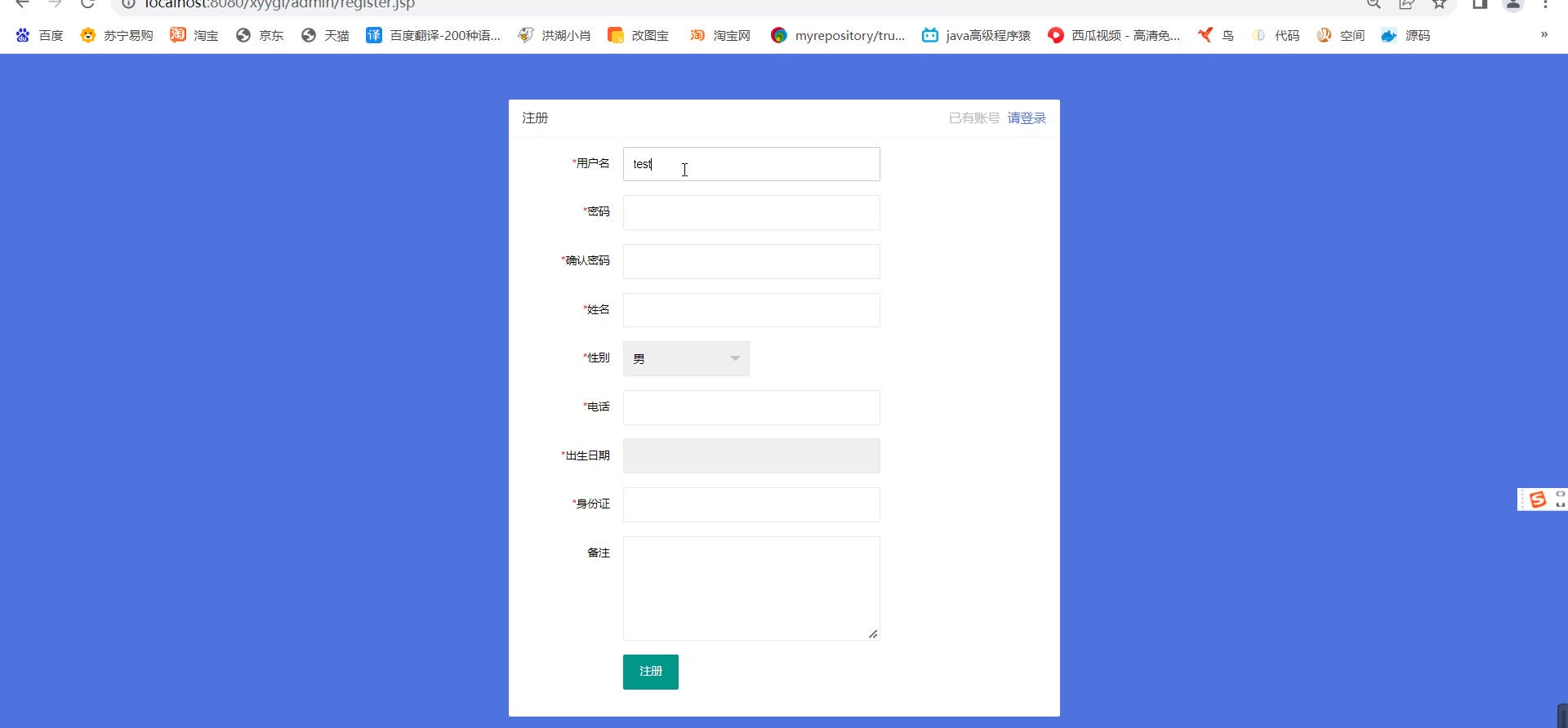Open the 百度翻译 bookmark
1568x728 pixels.
434,35
